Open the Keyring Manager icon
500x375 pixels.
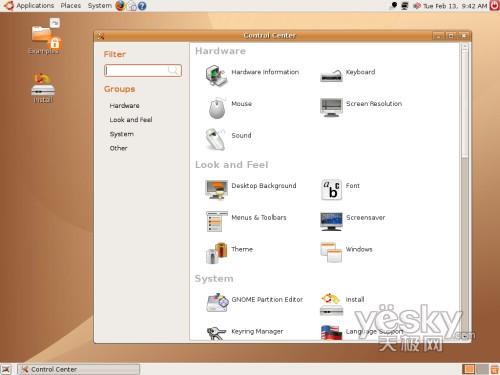(x=217, y=333)
